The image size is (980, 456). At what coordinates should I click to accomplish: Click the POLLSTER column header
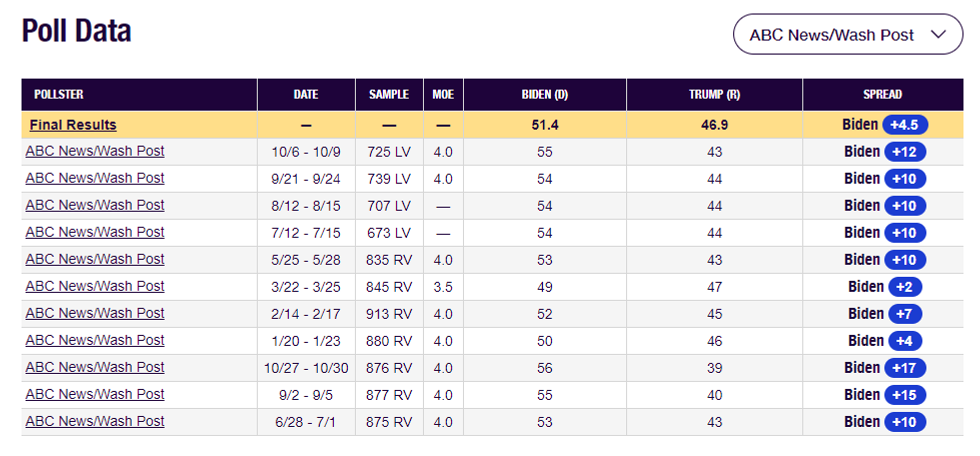pyautogui.click(x=57, y=95)
